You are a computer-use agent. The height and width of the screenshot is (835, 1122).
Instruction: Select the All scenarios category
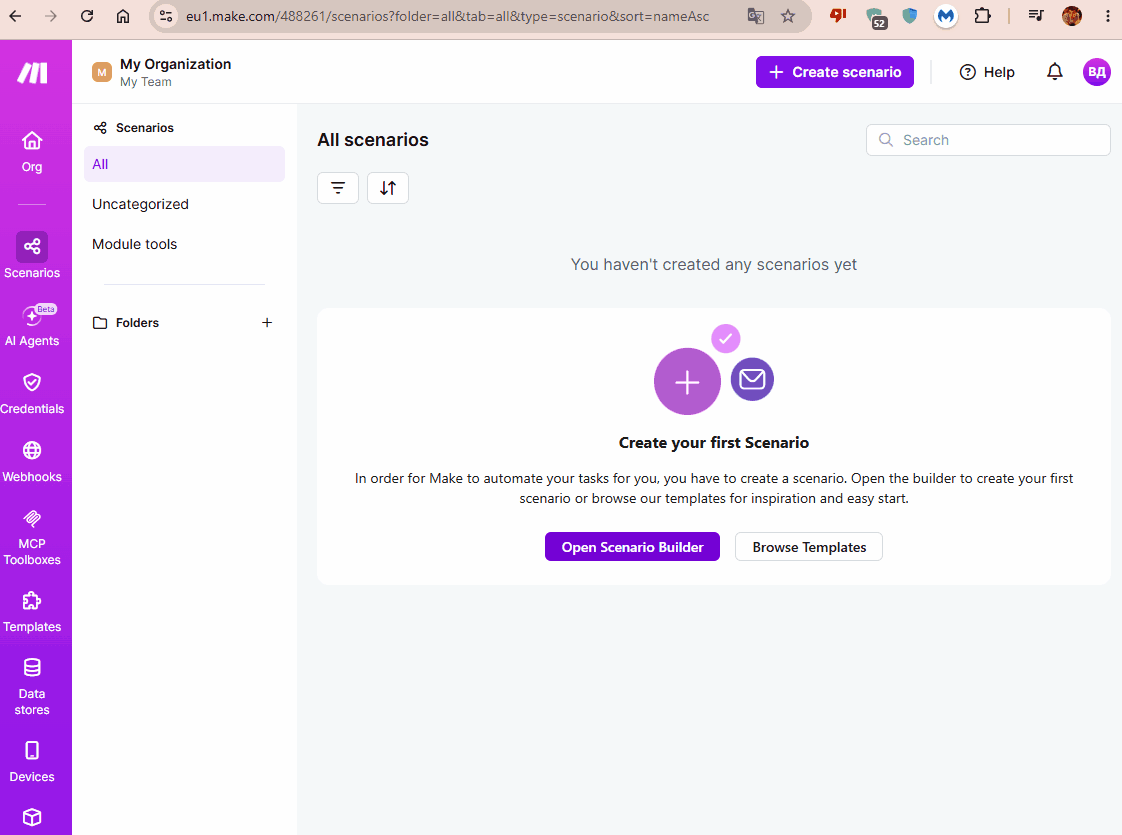tap(185, 164)
